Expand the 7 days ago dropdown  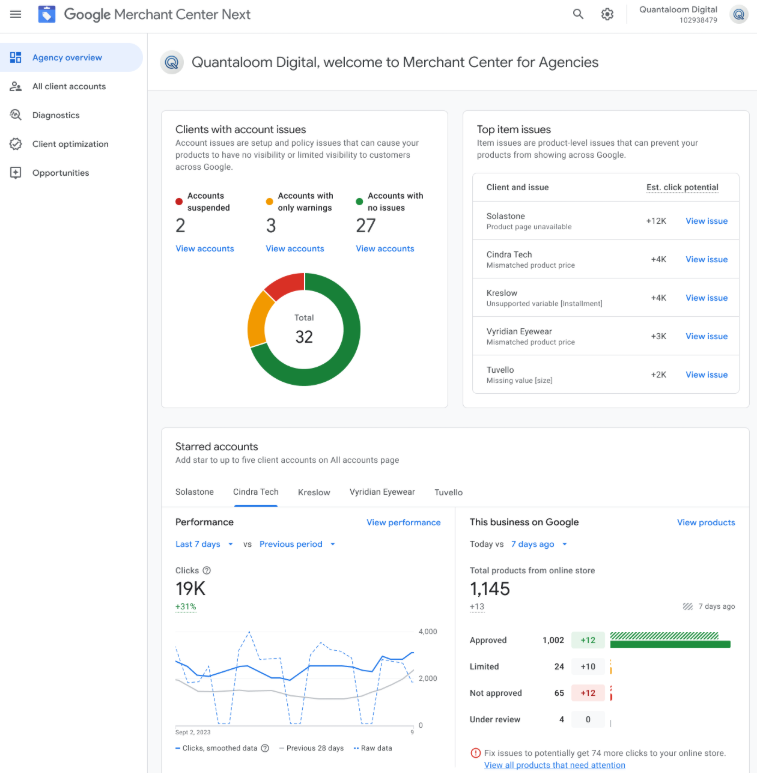539,544
